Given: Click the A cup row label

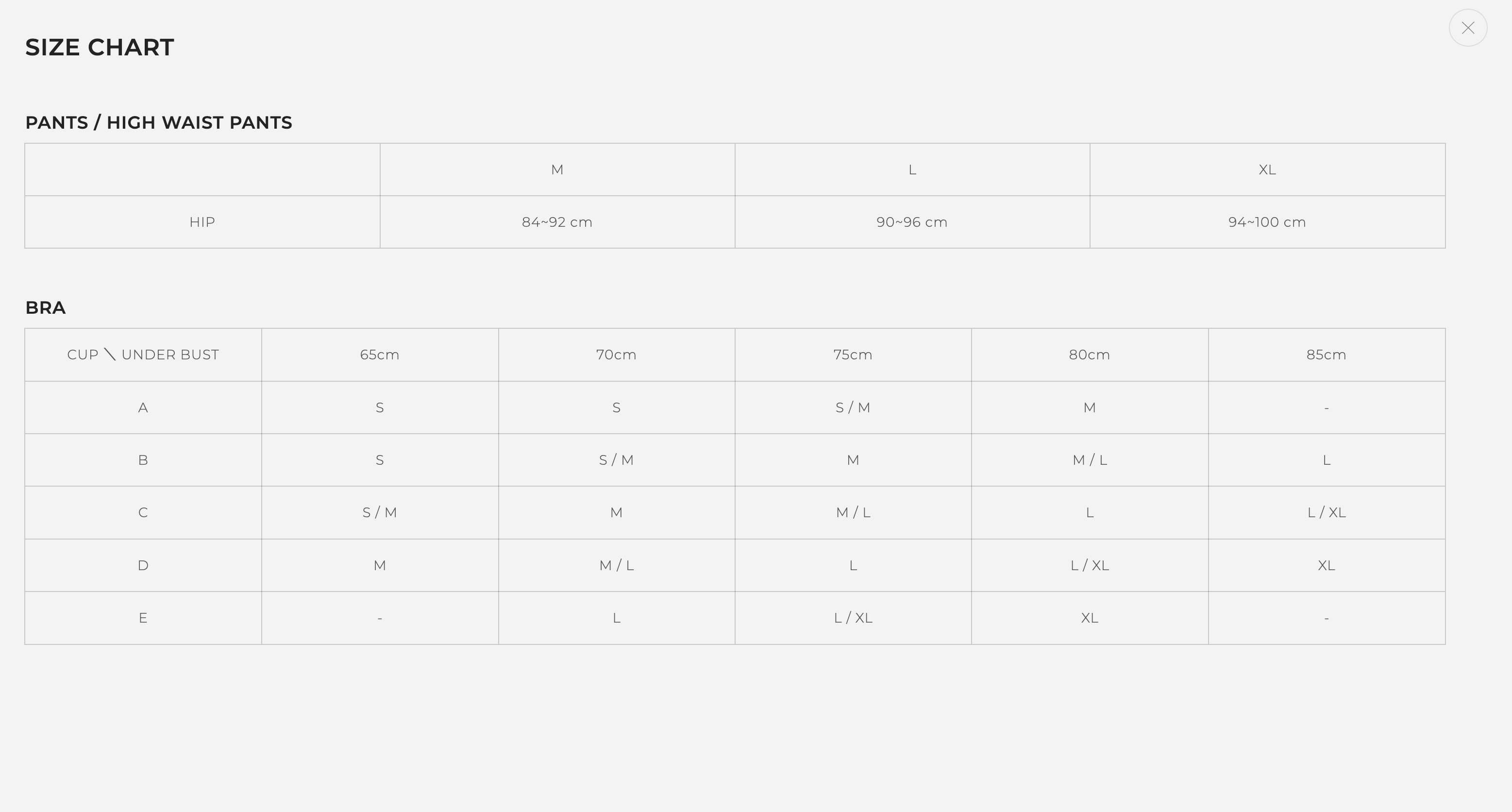Looking at the screenshot, I should coord(143,407).
